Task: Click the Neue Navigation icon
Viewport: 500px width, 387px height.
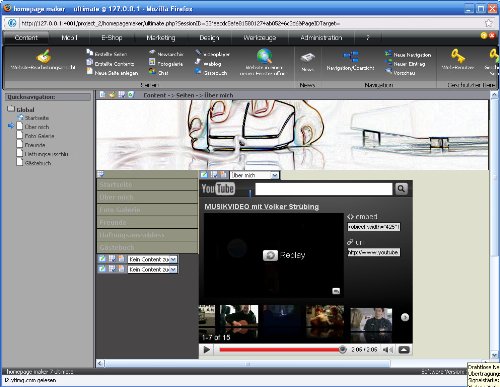Action: (388, 53)
